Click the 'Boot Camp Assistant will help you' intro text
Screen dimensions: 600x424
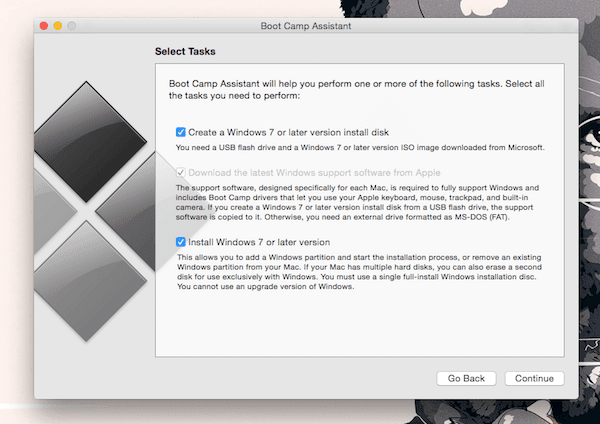[357, 90]
